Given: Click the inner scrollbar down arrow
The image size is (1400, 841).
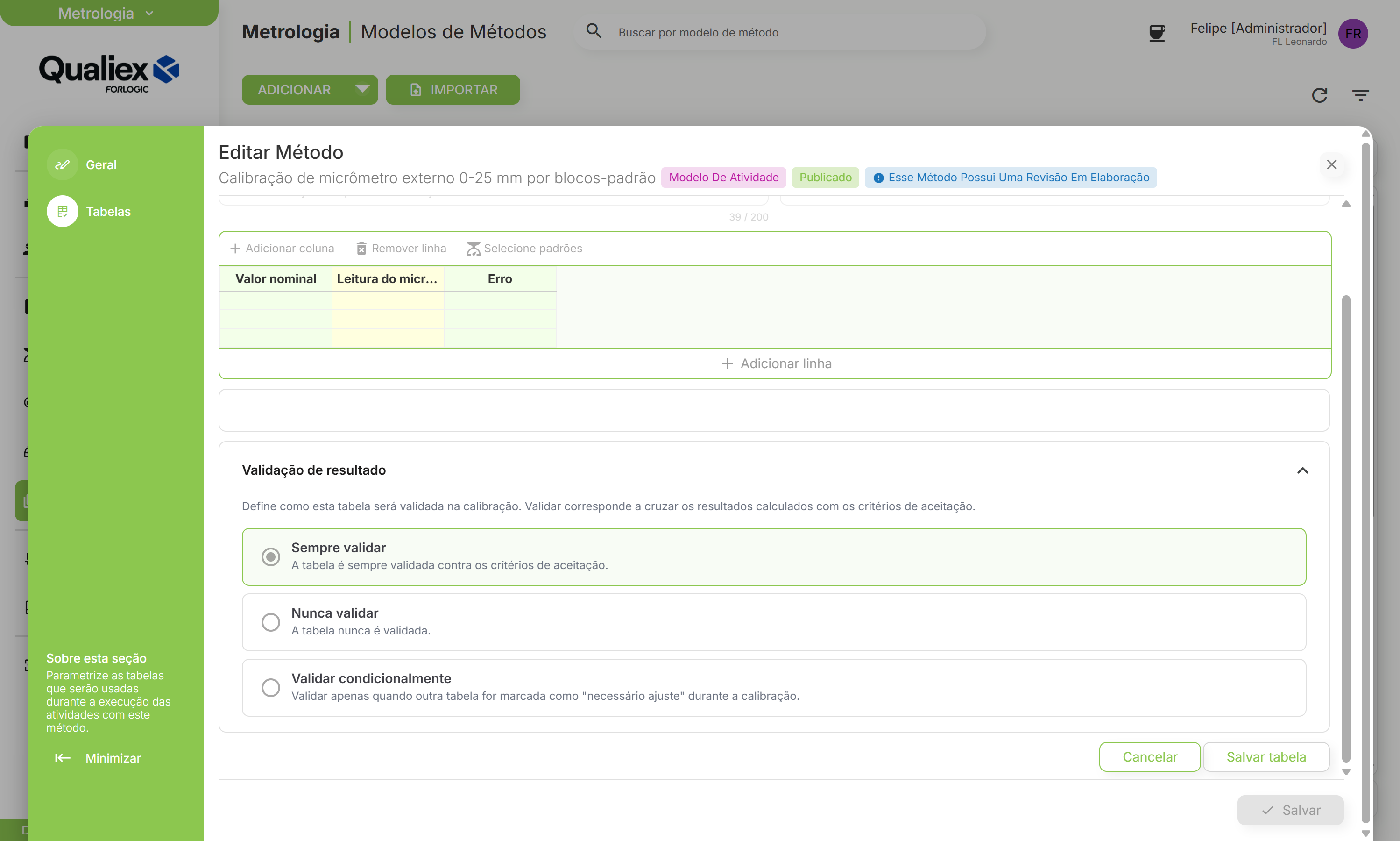Looking at the screenshot, I should pyautogui.click(x=1346, y=772).
